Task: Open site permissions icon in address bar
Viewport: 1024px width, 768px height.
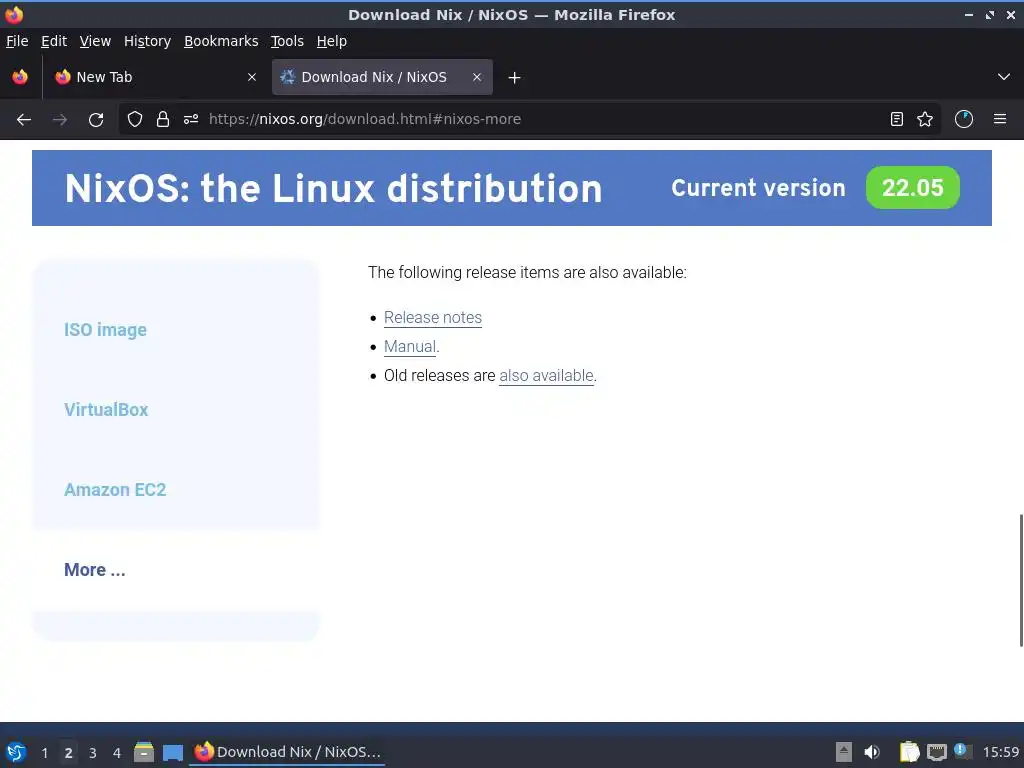Action: (x=191, y=120)
